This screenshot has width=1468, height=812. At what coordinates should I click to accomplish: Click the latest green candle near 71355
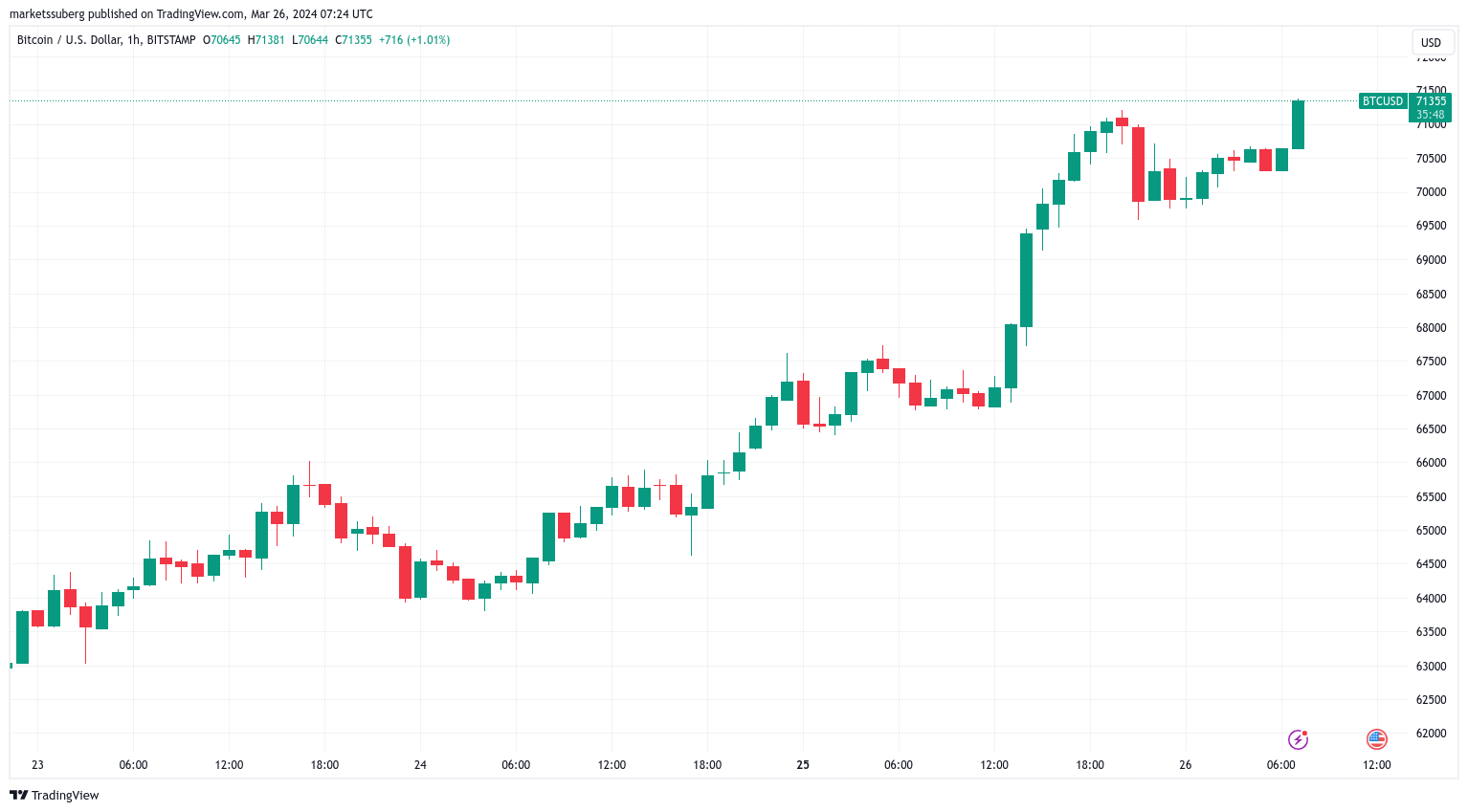(1298, 124)
